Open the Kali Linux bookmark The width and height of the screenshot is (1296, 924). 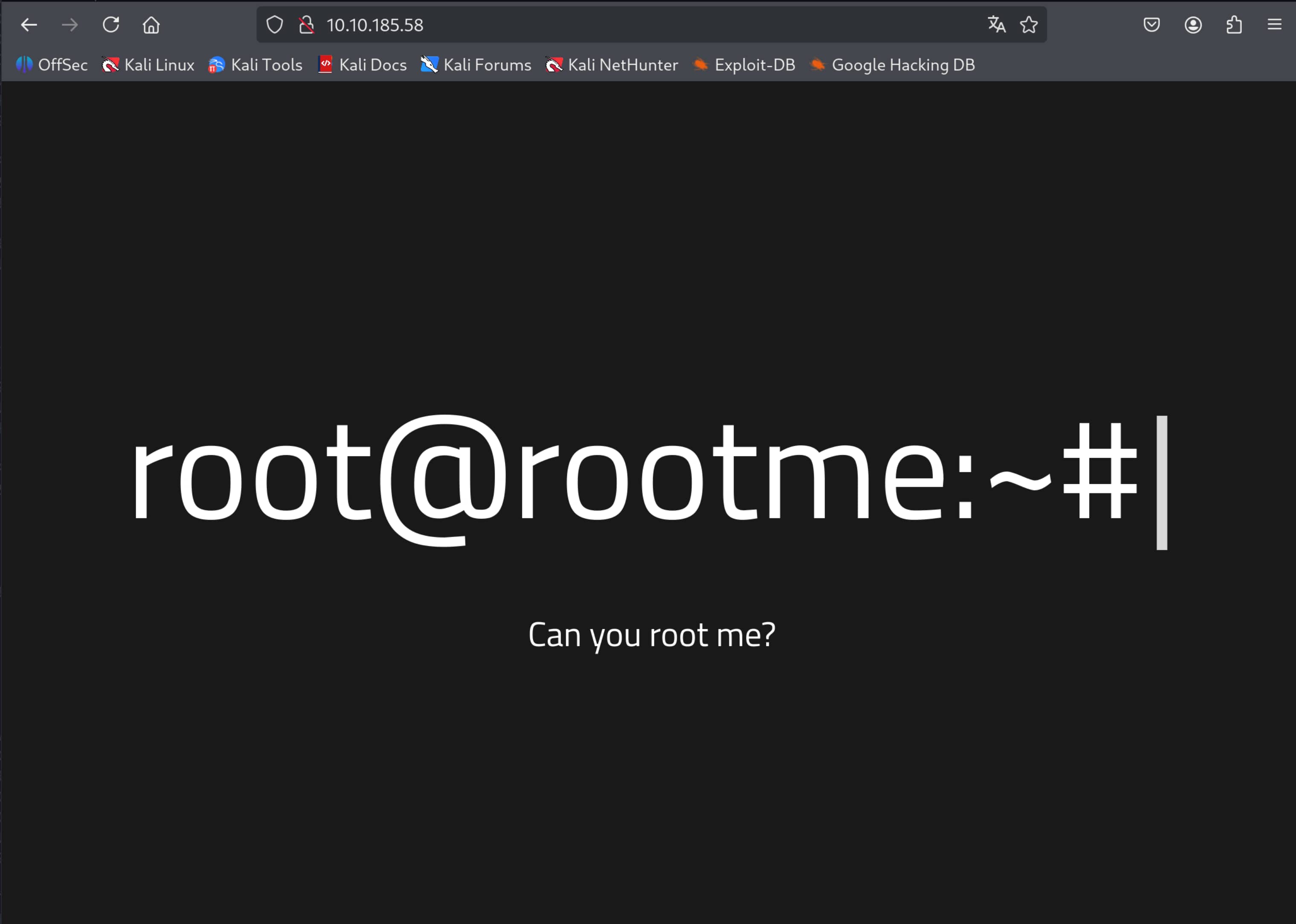tap(148, 65)
